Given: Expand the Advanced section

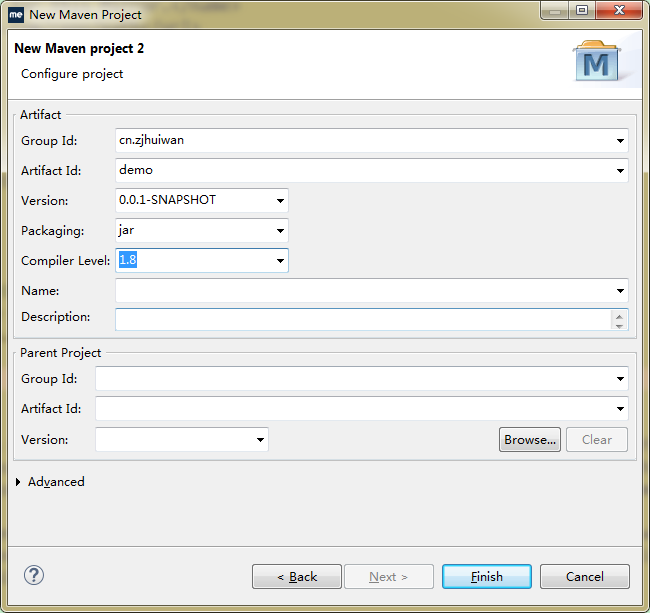Looking at the screenshot, I should (18, 482).
